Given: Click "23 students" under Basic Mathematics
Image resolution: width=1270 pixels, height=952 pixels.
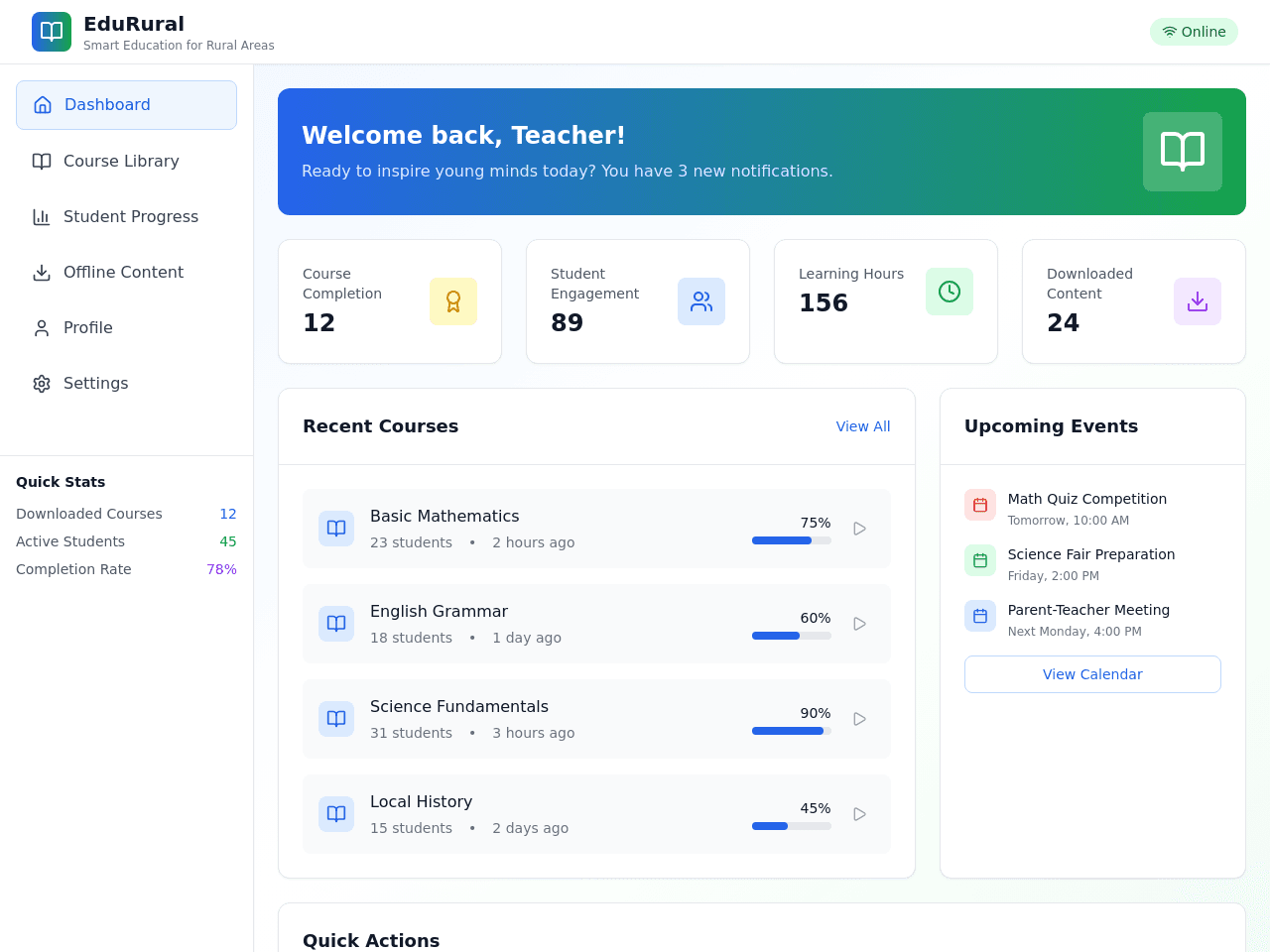Looking at the screenshot, I should pyautogui.click(x=411, y=542).
